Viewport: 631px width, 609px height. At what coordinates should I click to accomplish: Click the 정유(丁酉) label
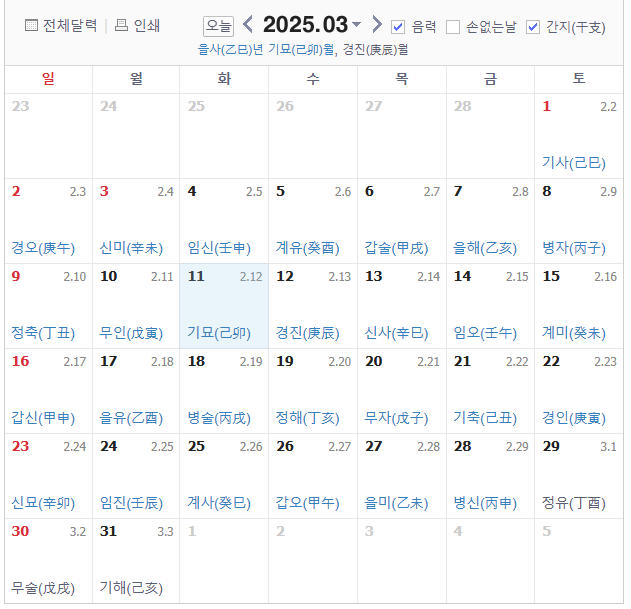pos(573,503)
